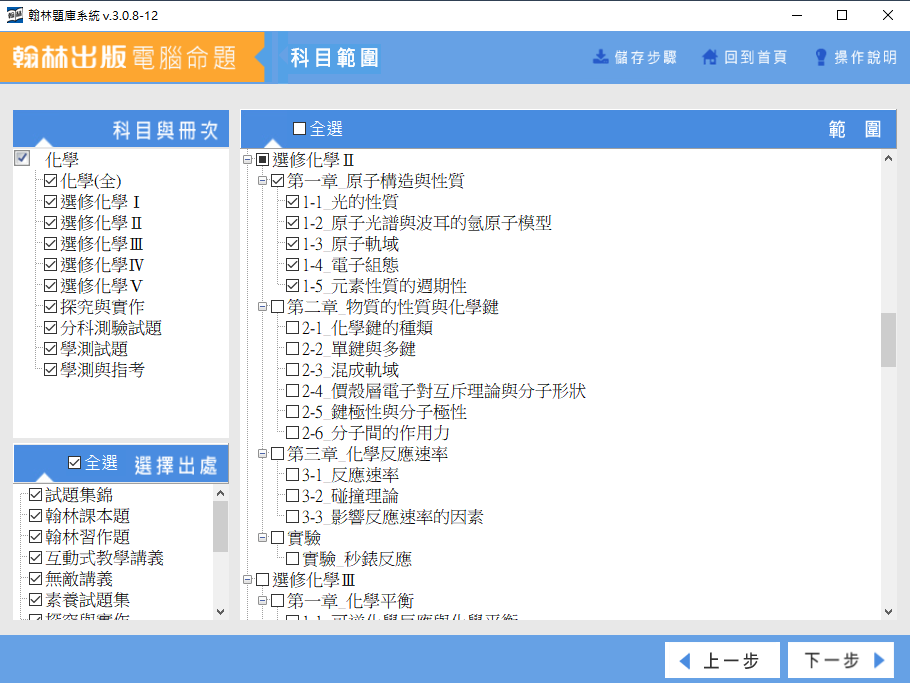Click the 範圍 tree scrollbar thumb

tap(888, 340)
